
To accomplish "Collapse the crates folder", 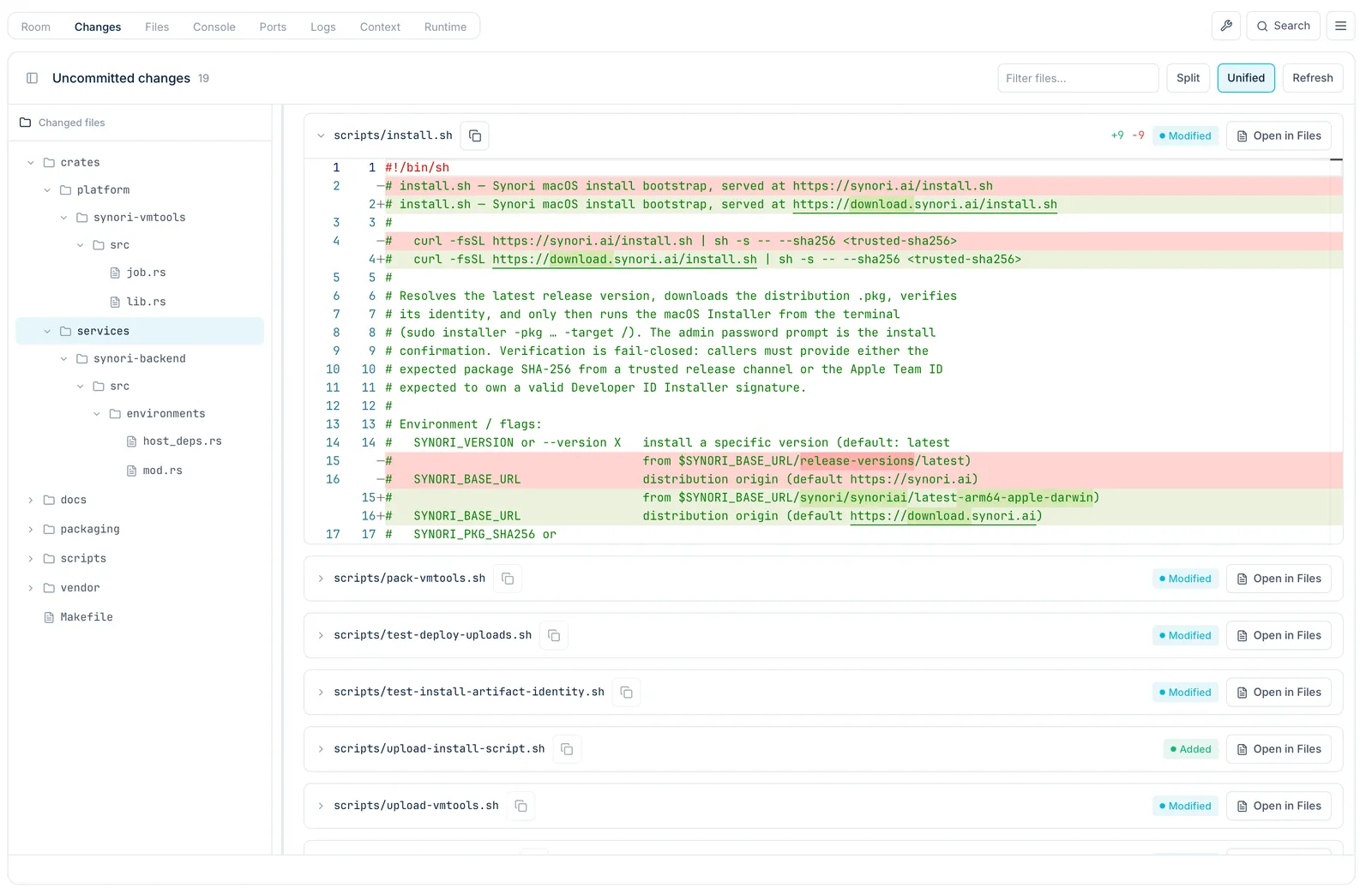I will point(31,163).
